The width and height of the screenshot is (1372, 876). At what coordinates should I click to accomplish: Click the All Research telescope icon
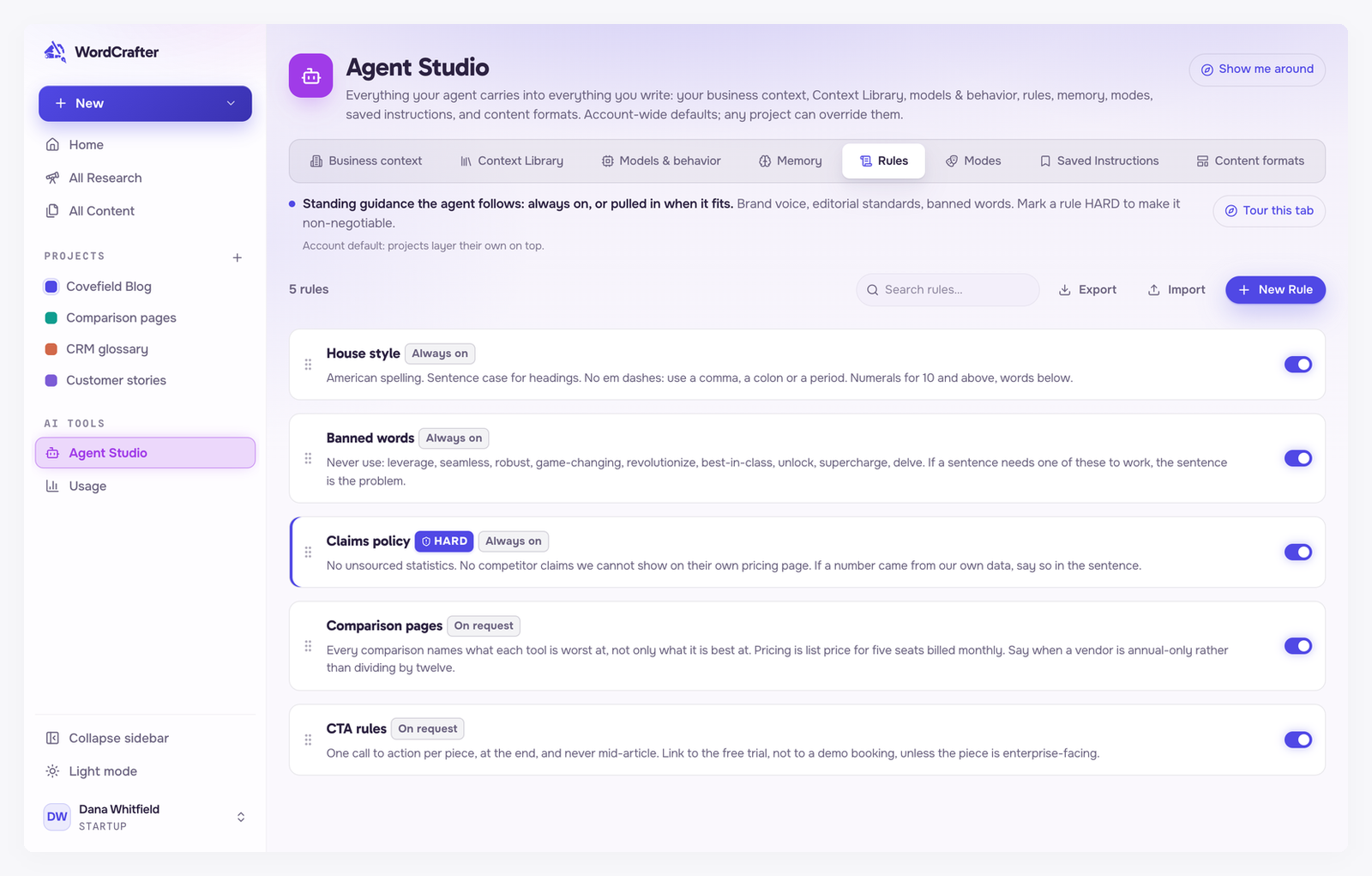coord(52,178)
